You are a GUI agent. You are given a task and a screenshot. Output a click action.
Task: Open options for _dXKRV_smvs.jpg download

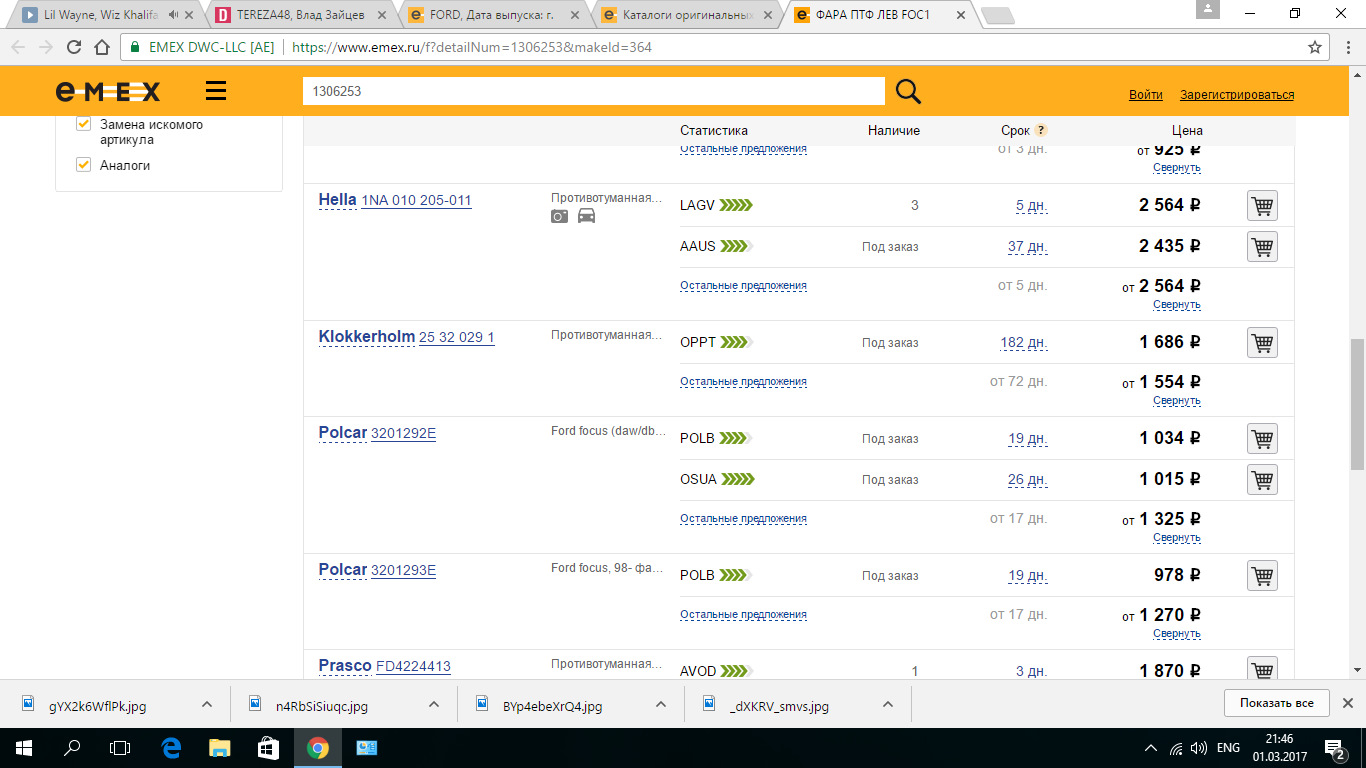tap(888, 705)
